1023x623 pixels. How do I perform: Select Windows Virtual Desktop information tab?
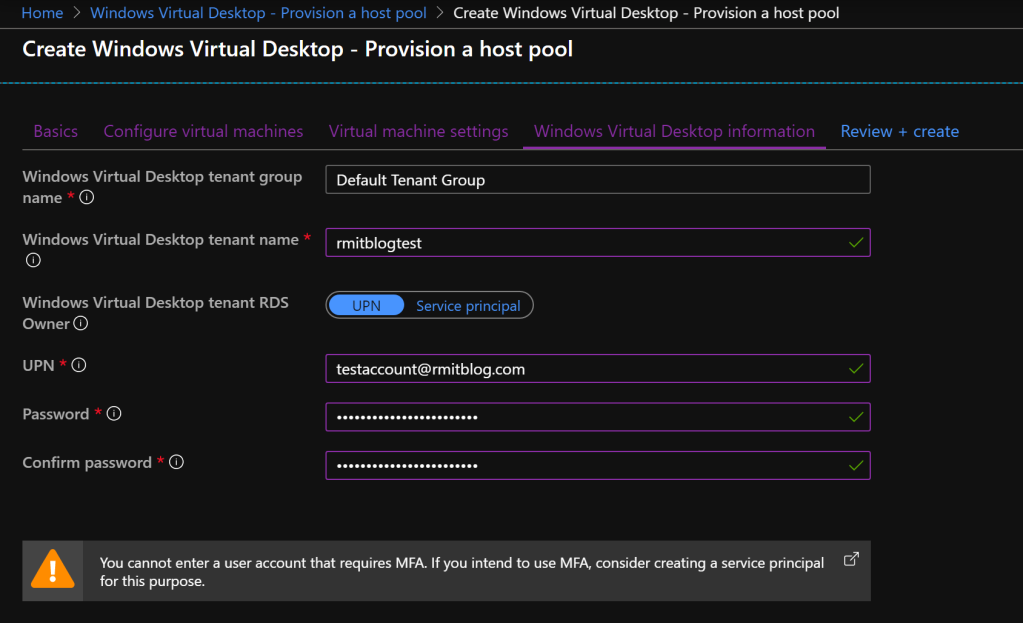(x=674, y=131)
